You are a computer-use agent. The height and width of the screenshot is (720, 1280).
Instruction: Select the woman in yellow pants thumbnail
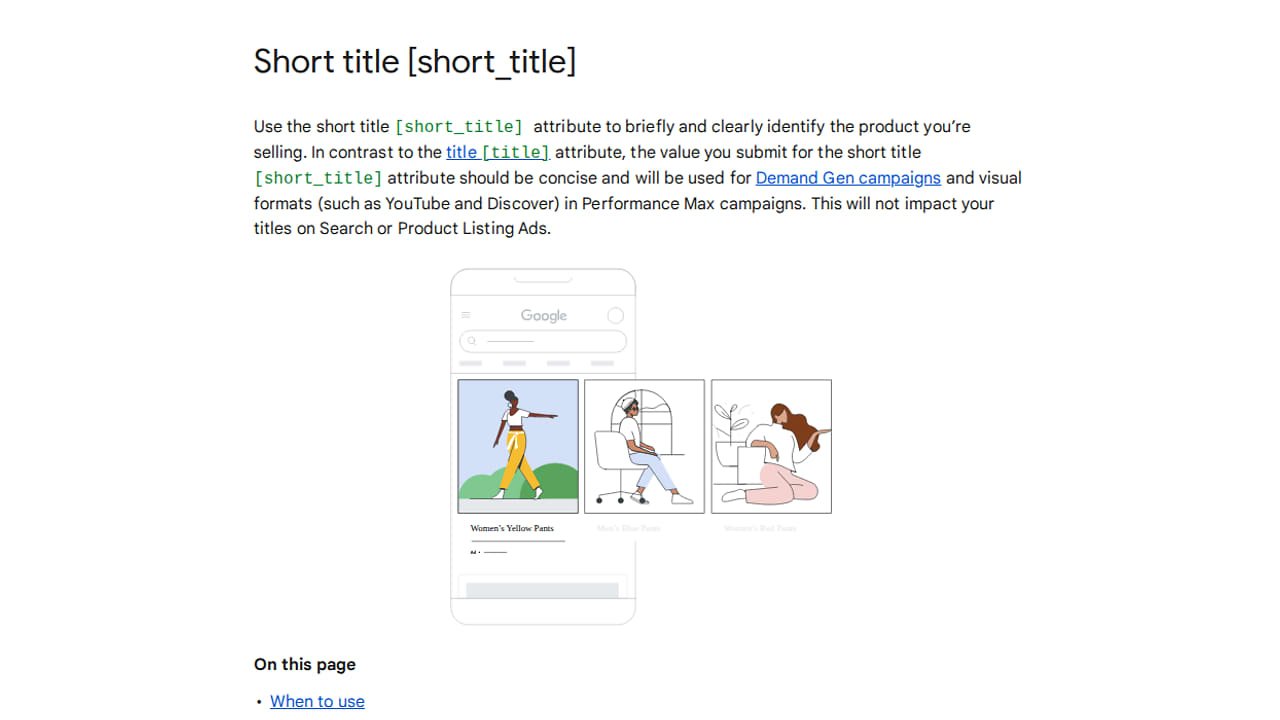518,446
